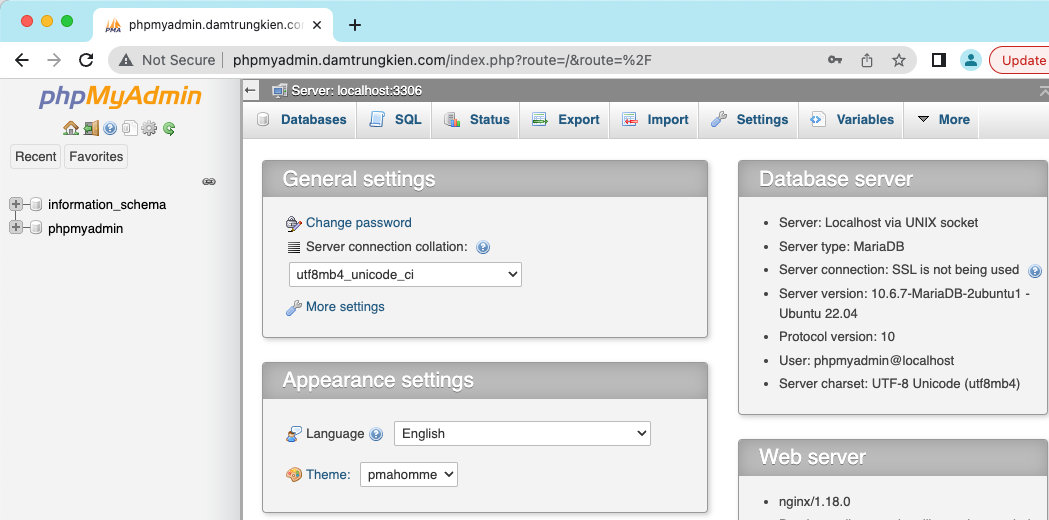Click the Not Secure warning indicator

click(167, 60)
